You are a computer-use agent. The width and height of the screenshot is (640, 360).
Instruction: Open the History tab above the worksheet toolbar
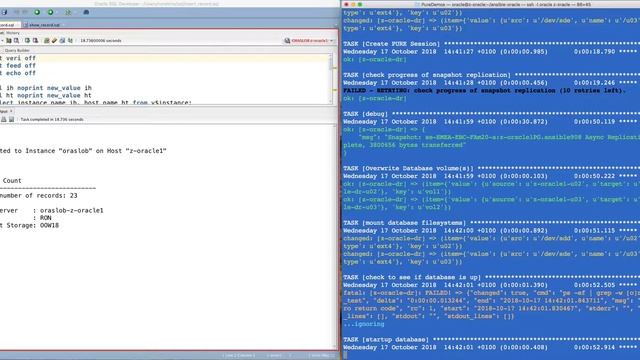click(x=13, y=33)
